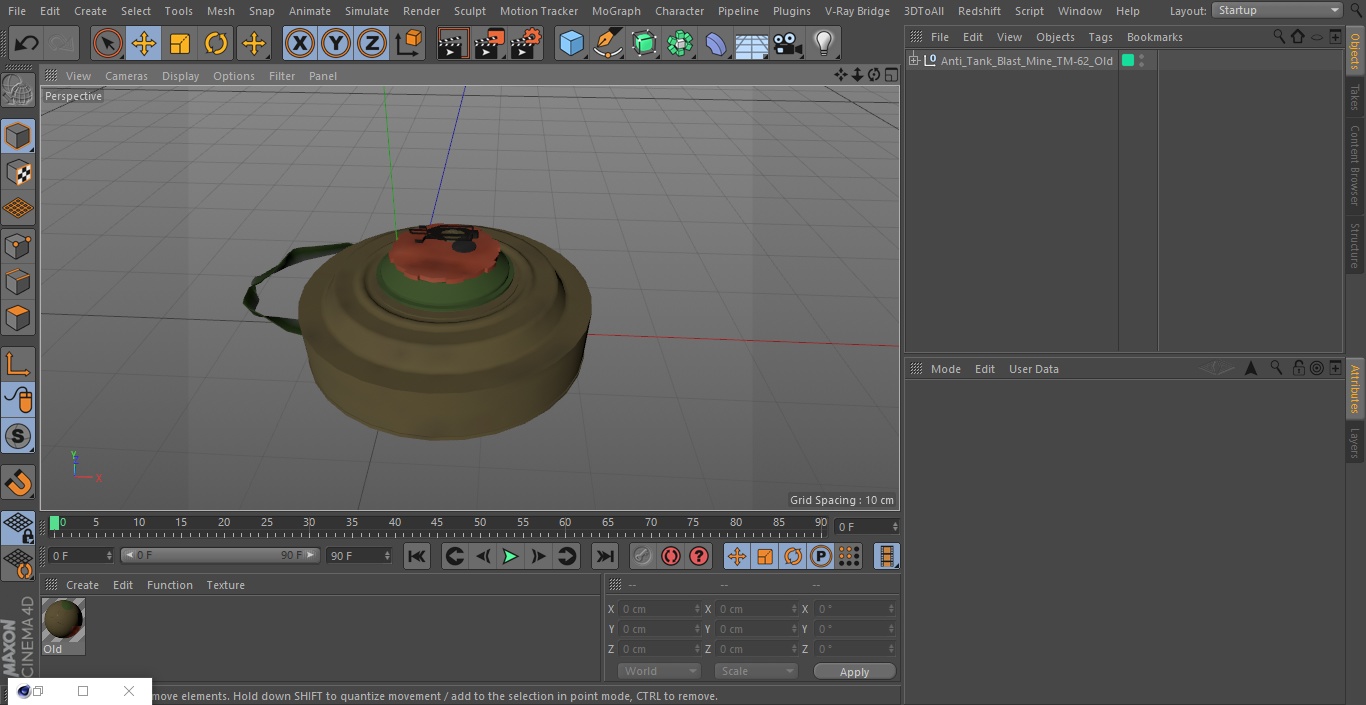Image resolution: width=1366 pixels, height=705 pixels.
Task: Toggle X axis lock
Action: [299, 43]
